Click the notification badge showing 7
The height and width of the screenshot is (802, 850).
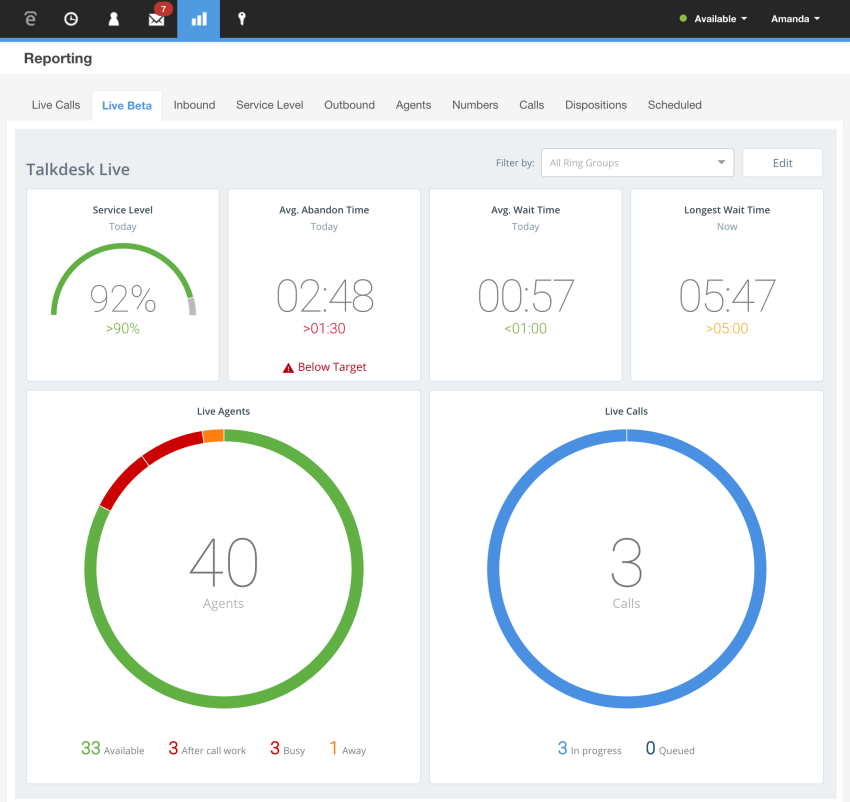point(163,9)
